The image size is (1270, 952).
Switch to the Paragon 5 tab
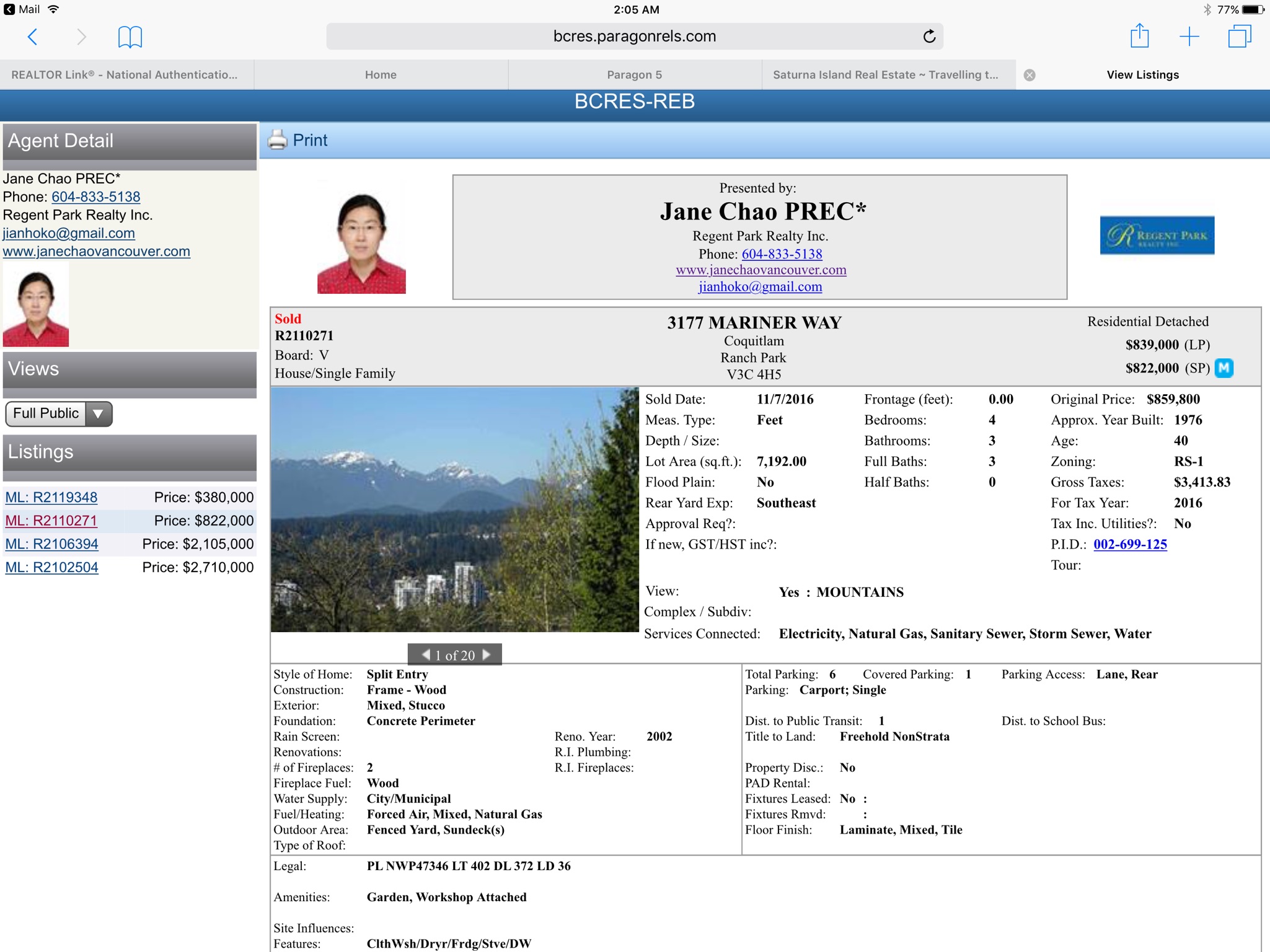634,75
